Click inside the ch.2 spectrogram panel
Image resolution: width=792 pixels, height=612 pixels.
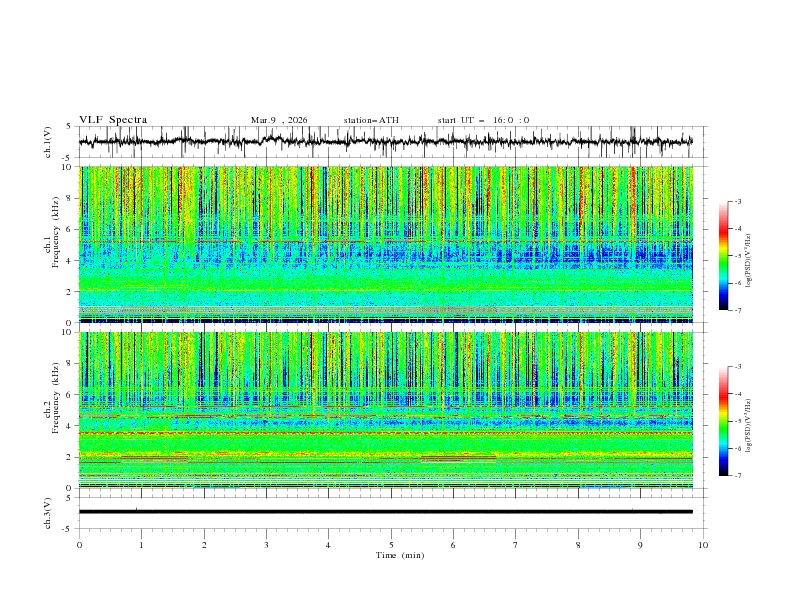(386, 410)
